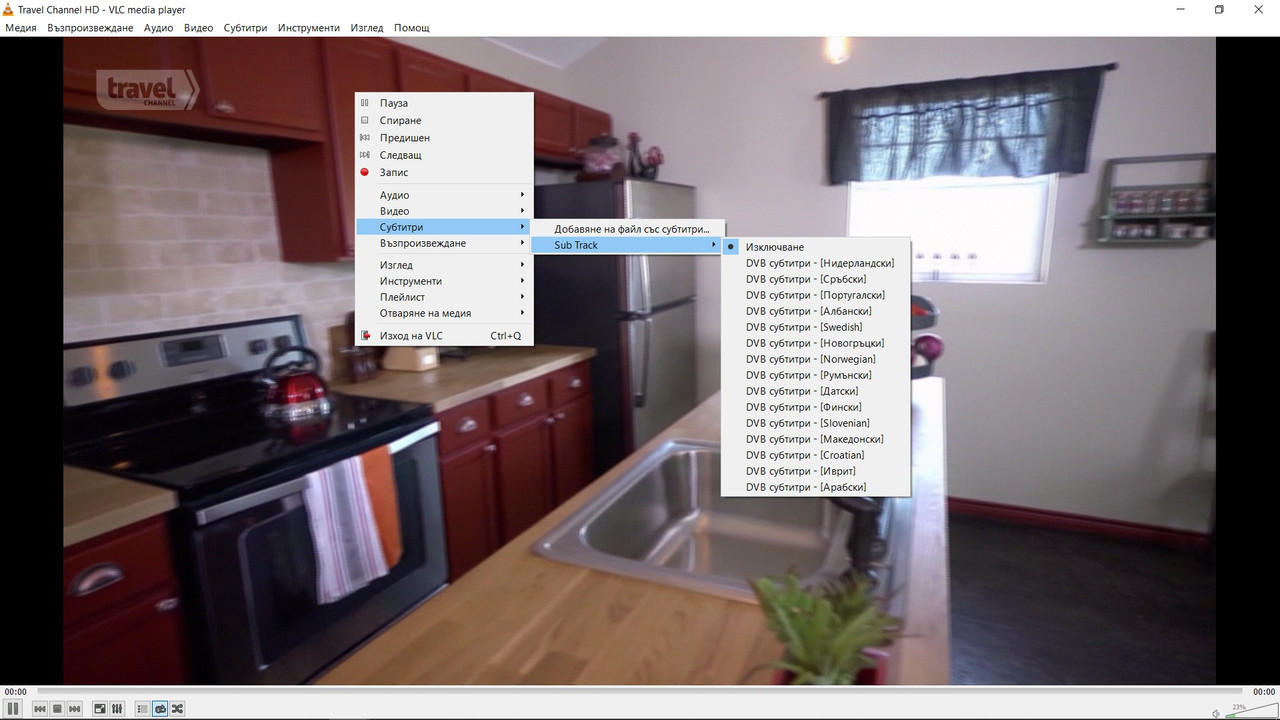Screen dimensions: 1280x720
Task: Close the VLC media player window
Action: [x=1258, y=9]
